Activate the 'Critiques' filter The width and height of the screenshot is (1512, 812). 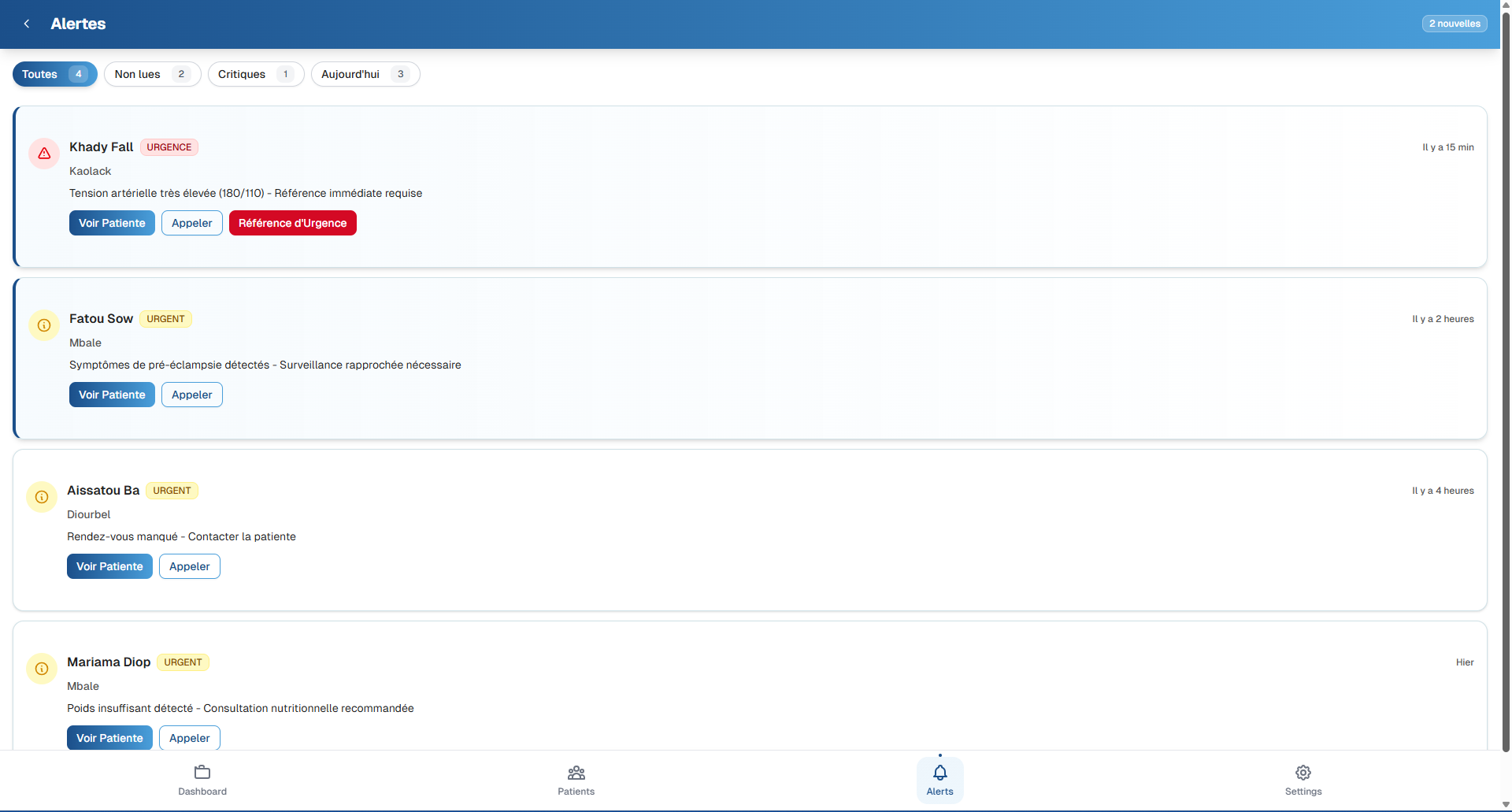click(x=255, y=74)
